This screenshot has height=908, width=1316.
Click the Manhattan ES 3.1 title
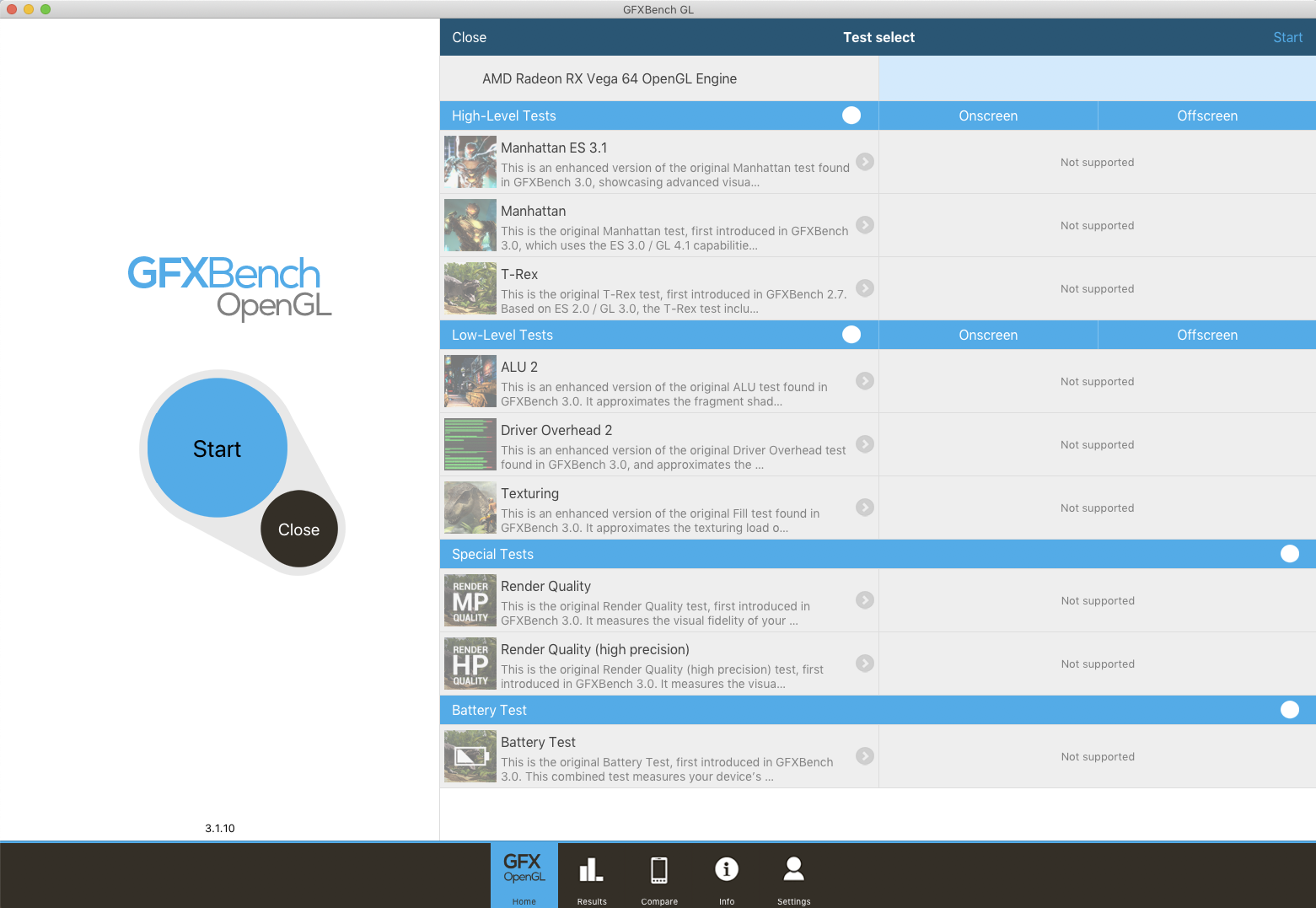[554, 148]
